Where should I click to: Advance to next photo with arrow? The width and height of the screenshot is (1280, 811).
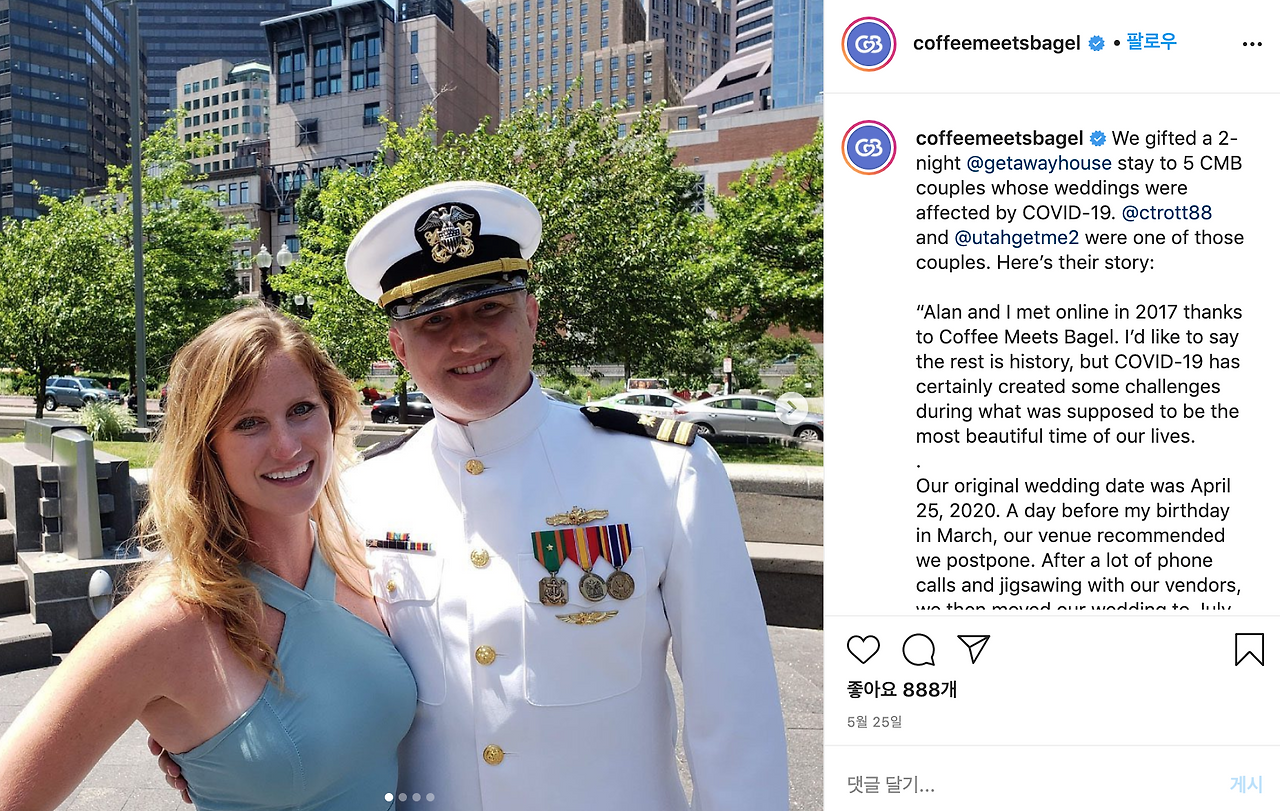[x=792, y=406]
